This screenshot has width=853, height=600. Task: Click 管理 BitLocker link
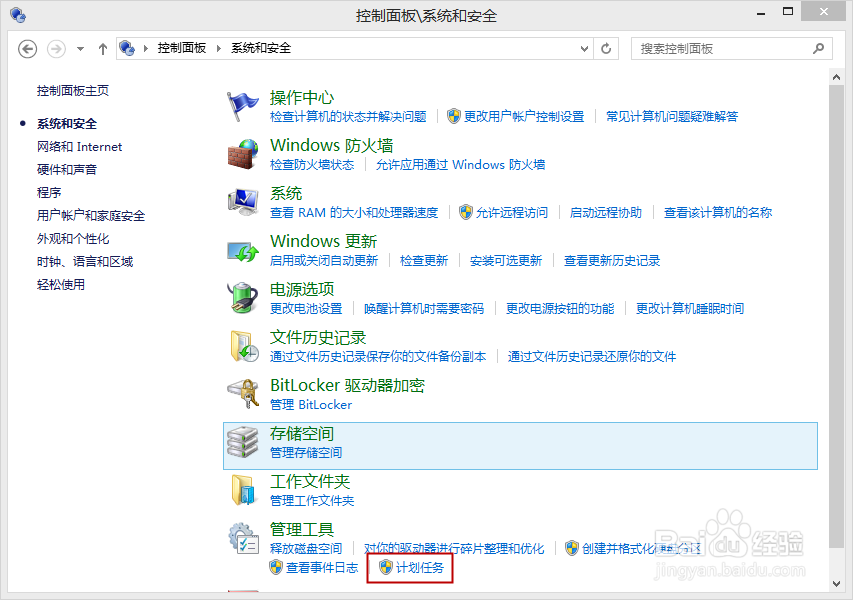[311, 405]
